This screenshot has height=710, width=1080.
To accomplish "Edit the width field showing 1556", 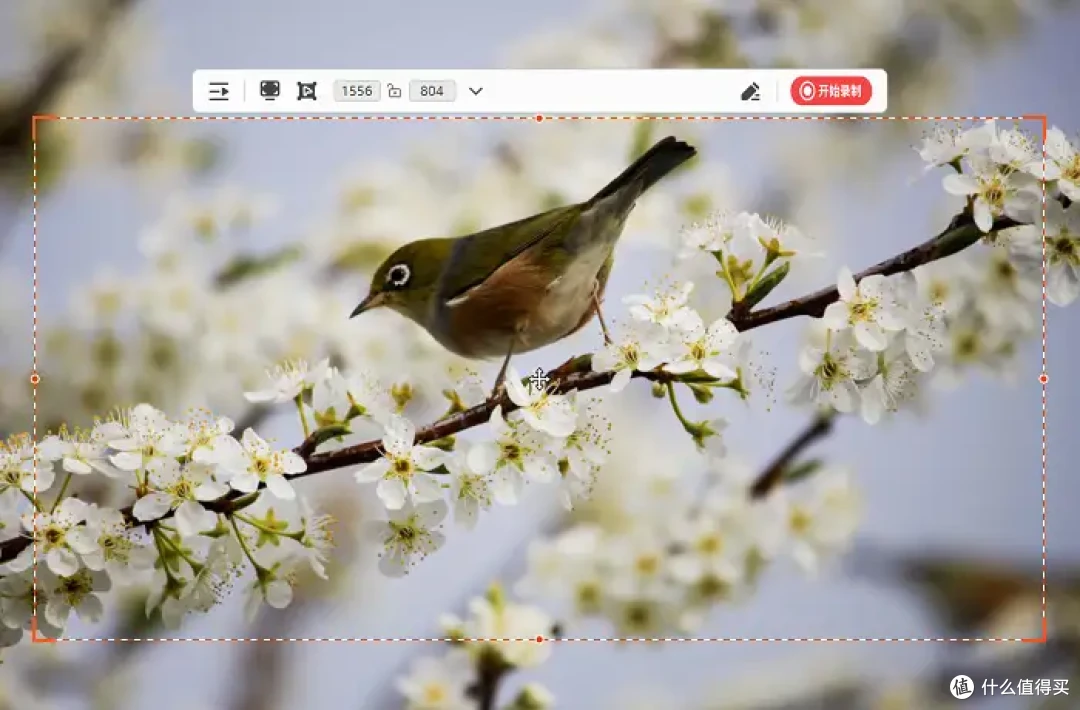I will click(x=357, y=91).
